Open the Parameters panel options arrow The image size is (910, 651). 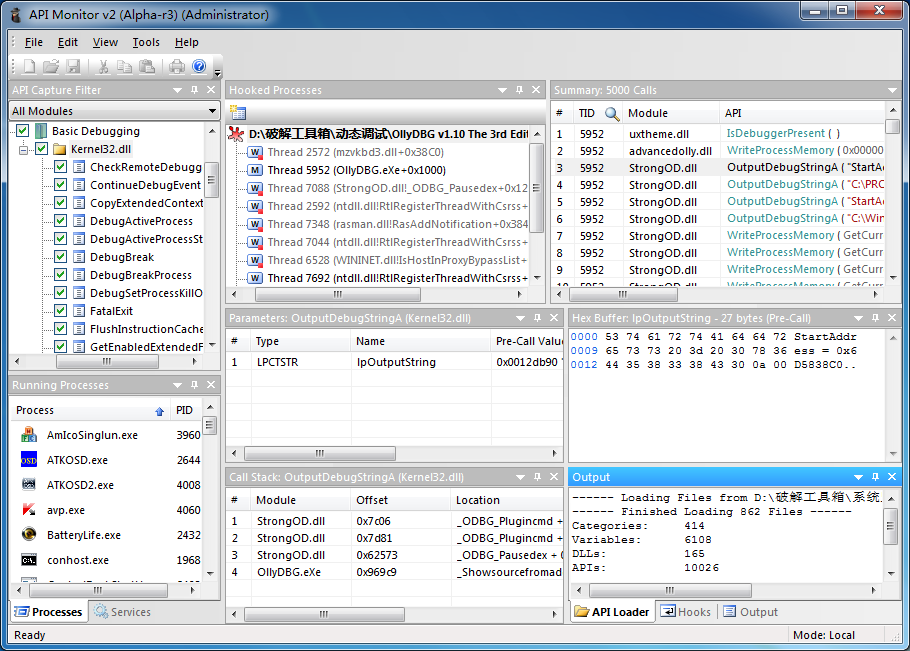(x=521, y=318)
